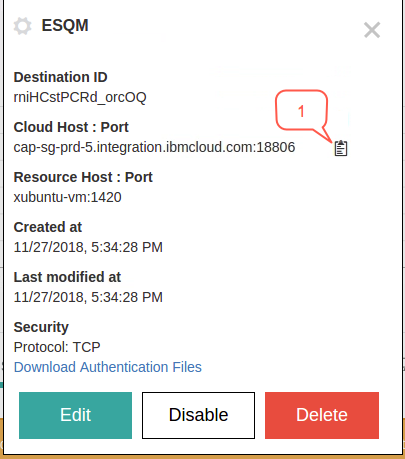Select the Destination ID value rniHCstPCRd_orcOQ

[80, 97]
